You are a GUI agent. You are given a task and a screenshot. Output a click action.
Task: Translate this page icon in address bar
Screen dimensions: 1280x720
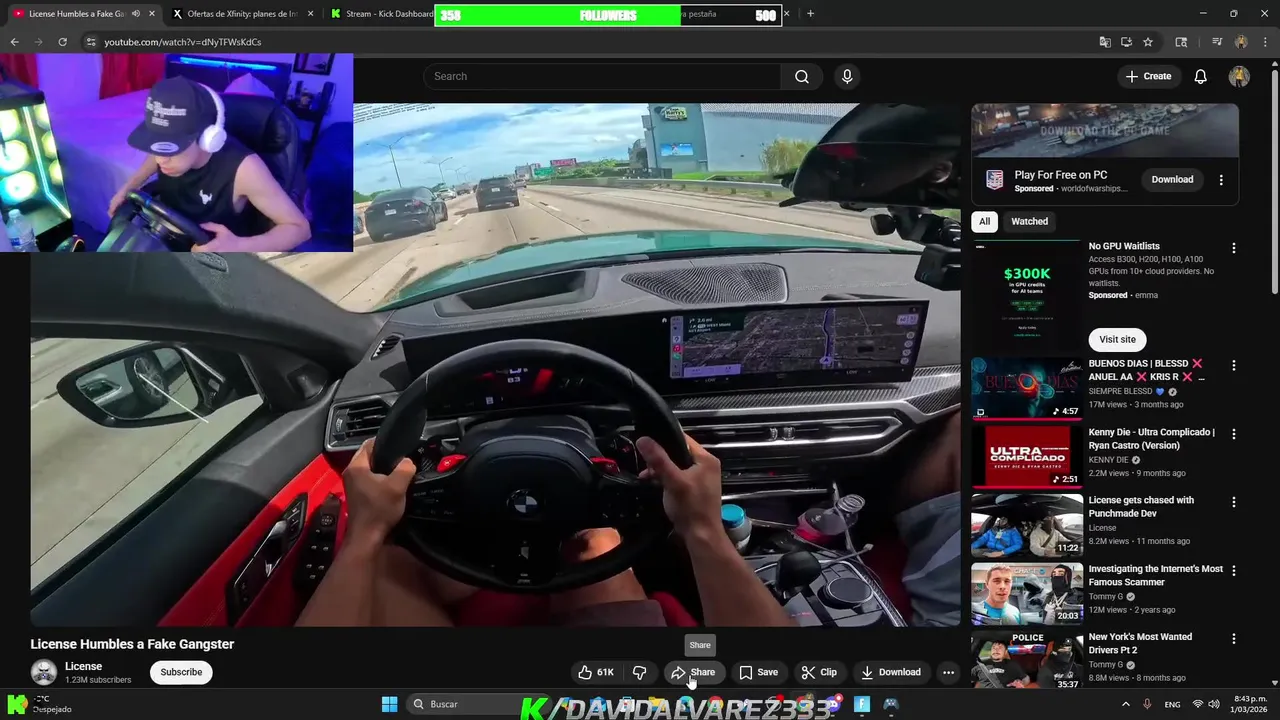1105,42
